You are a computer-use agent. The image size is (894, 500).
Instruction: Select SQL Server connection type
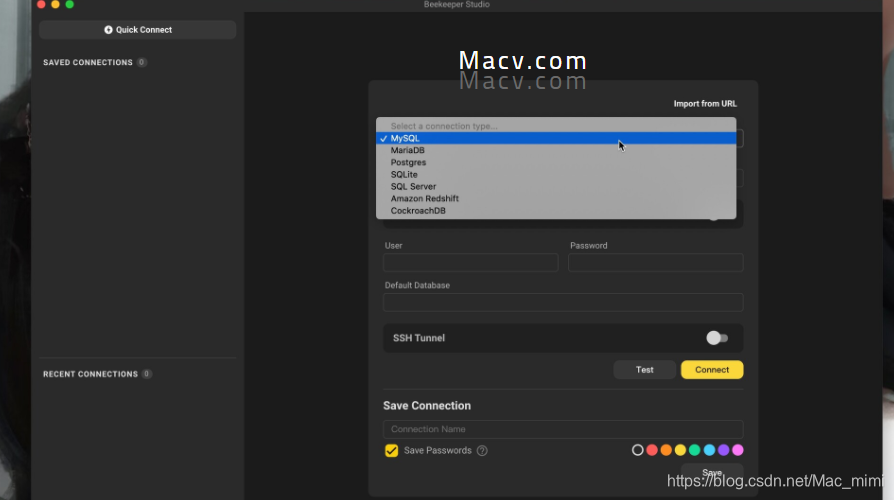pyautogui.click(x=556, y=186)
